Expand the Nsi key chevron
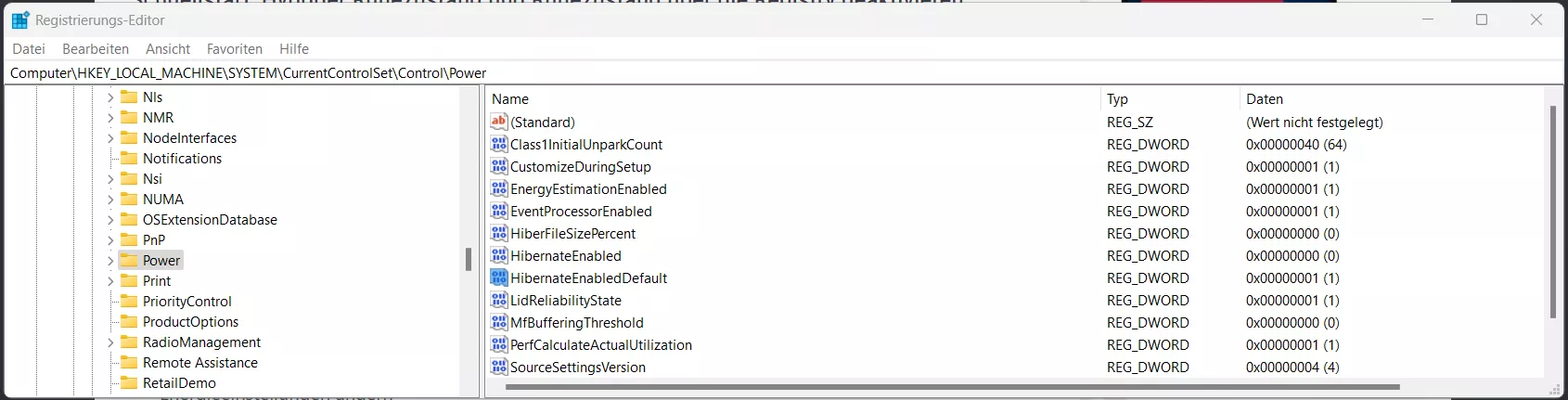 (110, 178)
